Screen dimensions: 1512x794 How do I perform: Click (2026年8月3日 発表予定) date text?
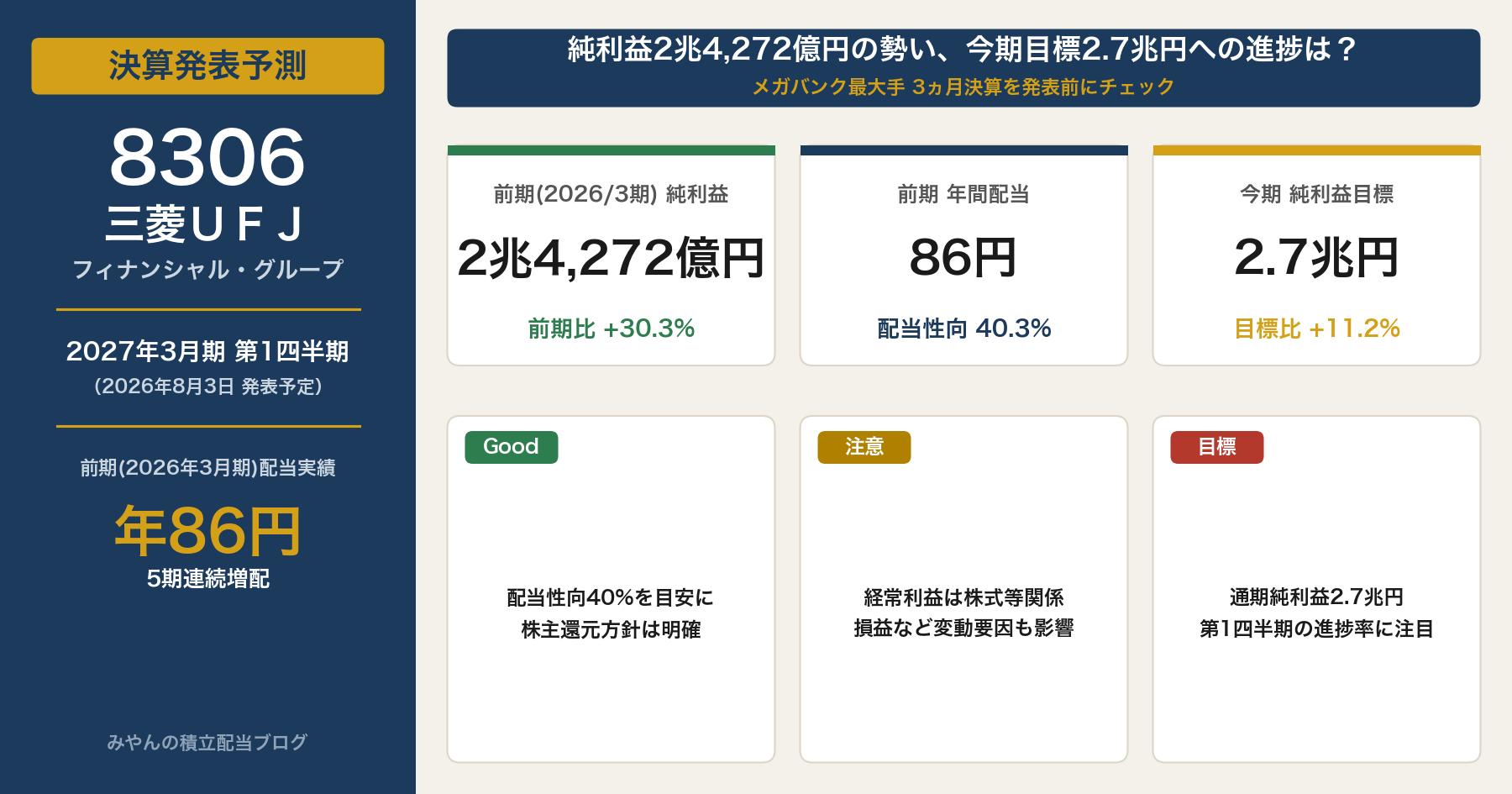point(207,386)
